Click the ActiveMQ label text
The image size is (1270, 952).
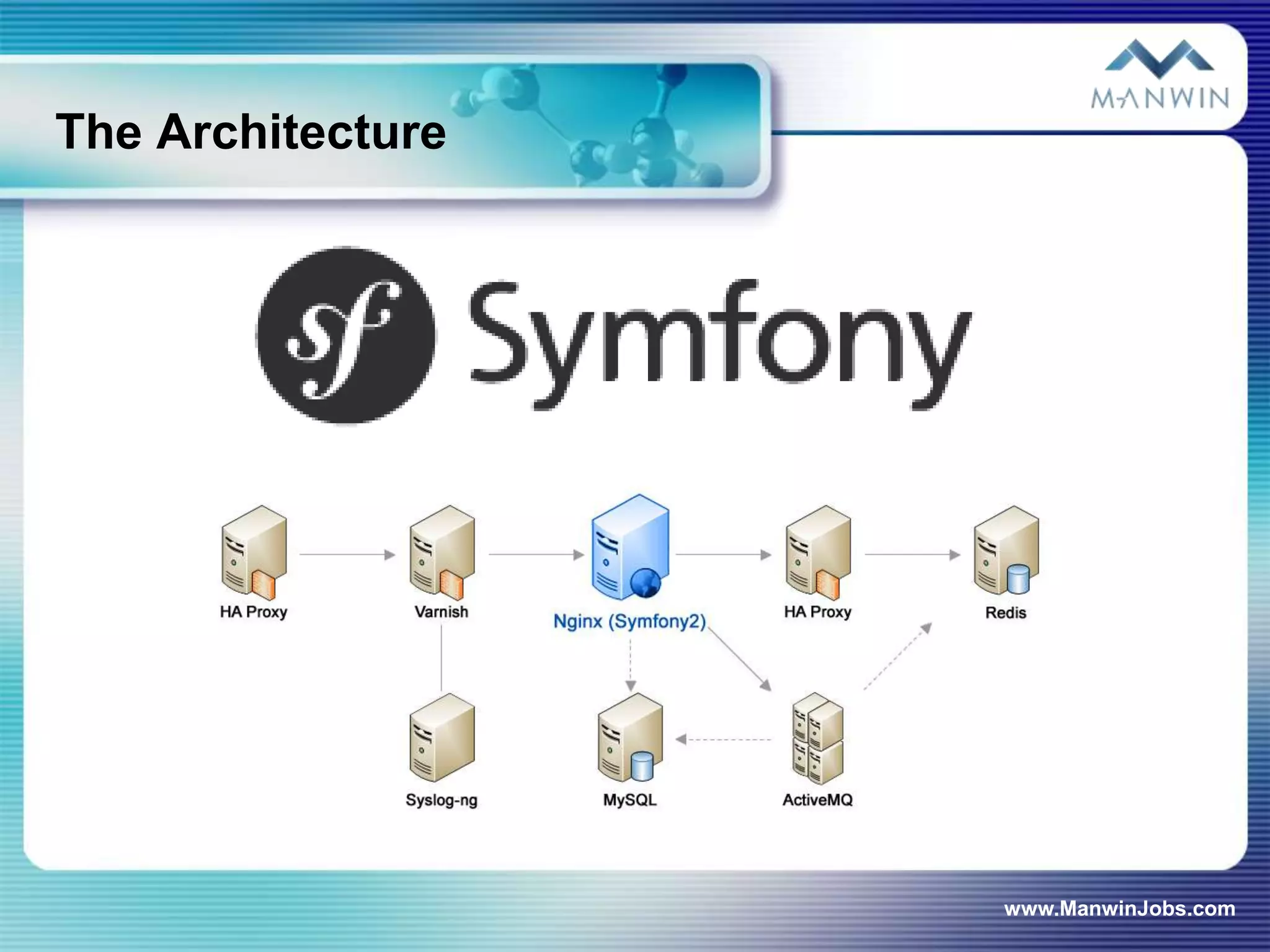(817, 800)
